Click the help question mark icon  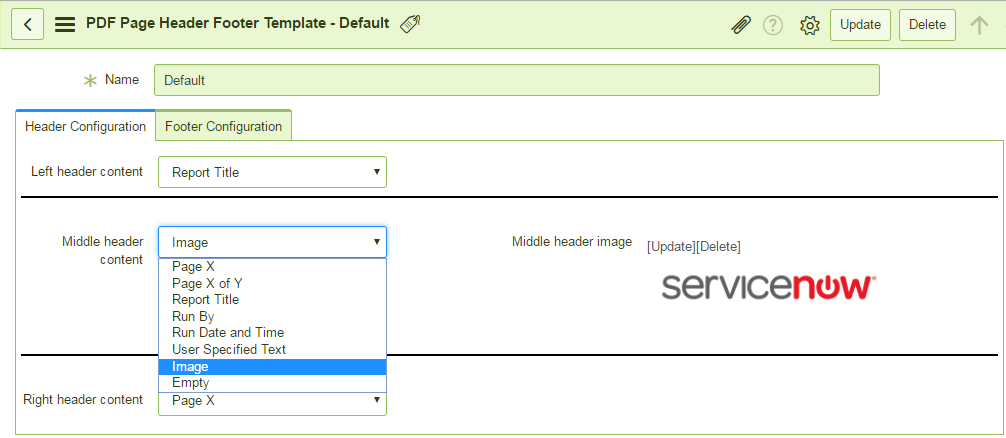coord(773,25)
